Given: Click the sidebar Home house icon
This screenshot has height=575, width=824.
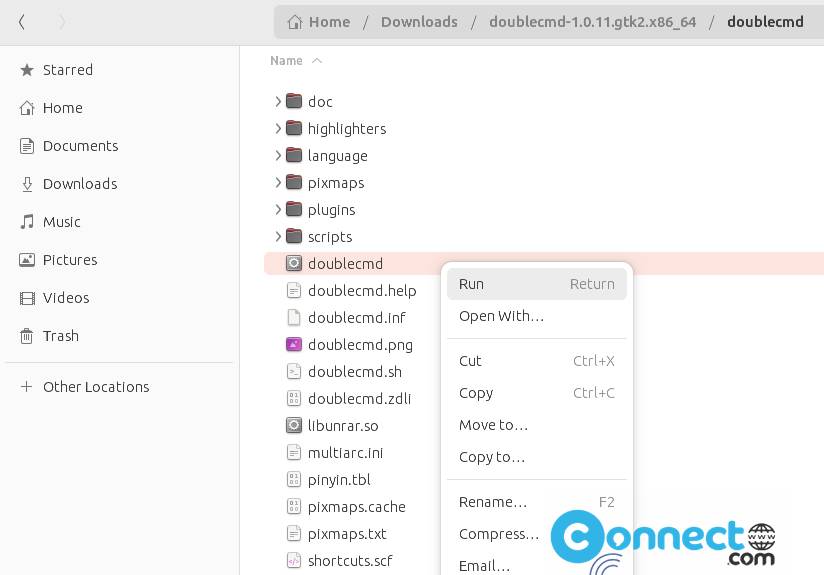Looking at the screenshot, I should tap(27, 108).
